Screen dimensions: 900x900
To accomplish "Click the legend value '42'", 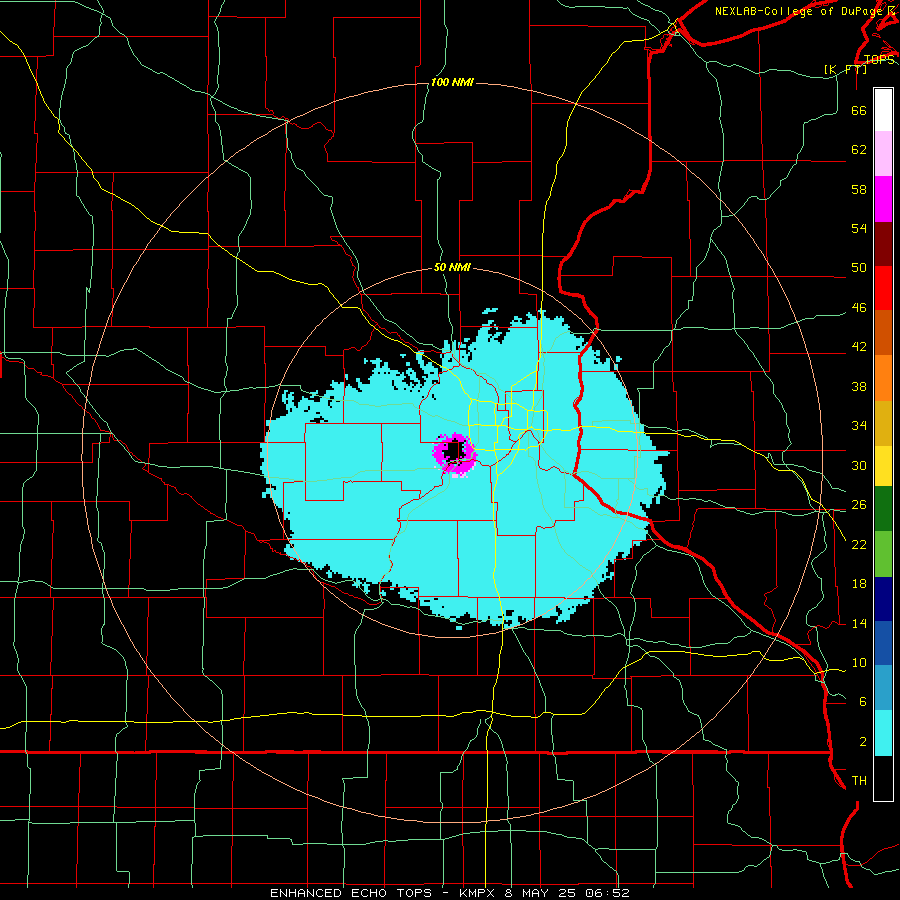I will 859,347.
